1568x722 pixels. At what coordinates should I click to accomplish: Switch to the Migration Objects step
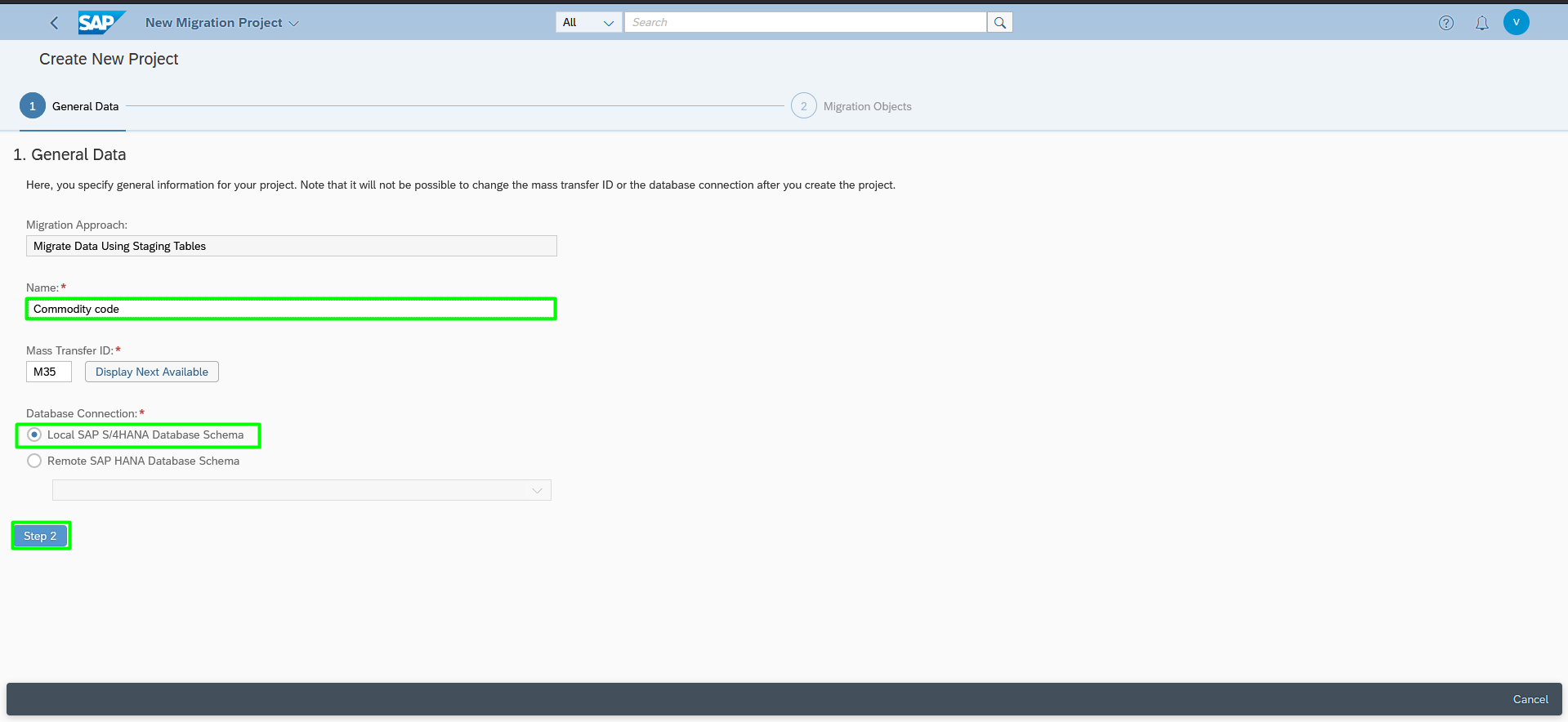click(x=867, y=106)
